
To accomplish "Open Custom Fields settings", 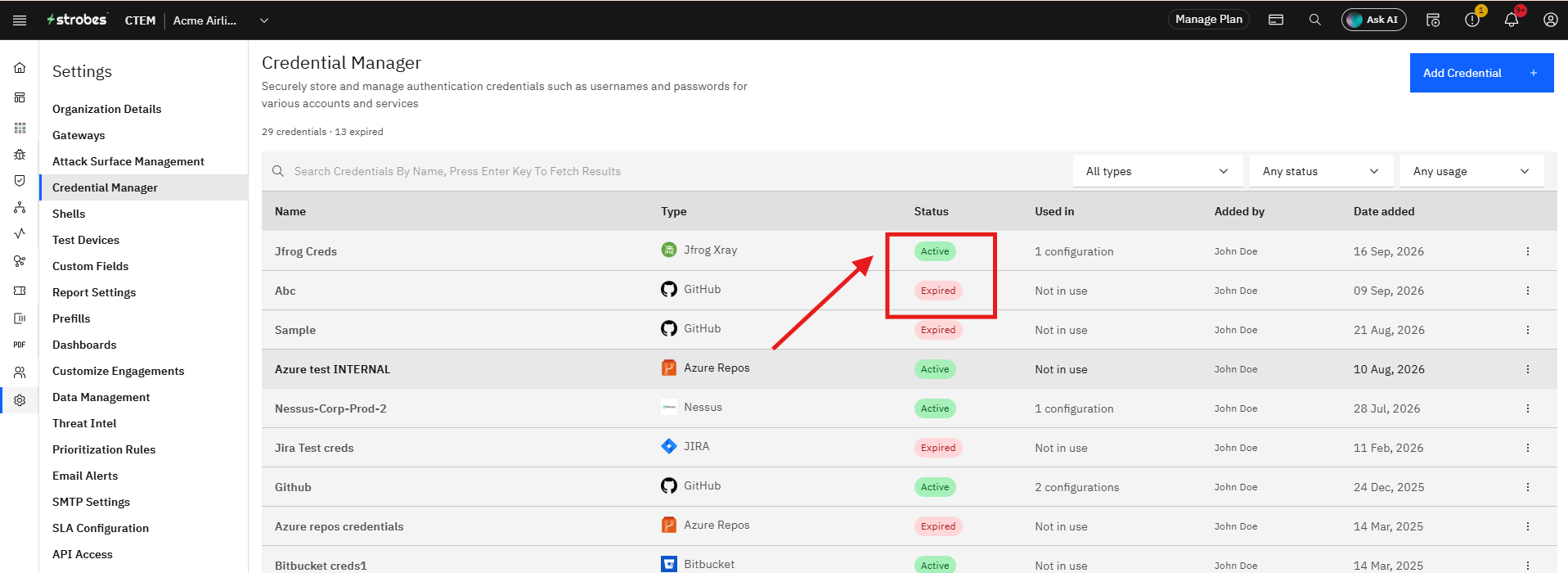I will pyautogui.click(x=90, y=266).
